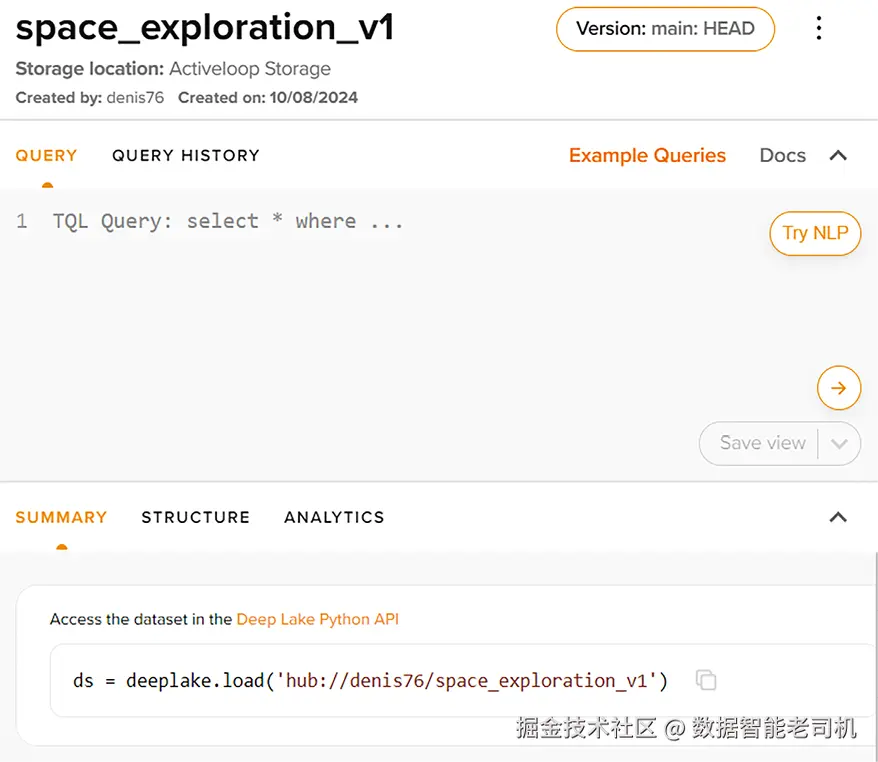The image size is (878, 762).
Task: Open the three-dot options menu
Action: (x=819, y=28)
